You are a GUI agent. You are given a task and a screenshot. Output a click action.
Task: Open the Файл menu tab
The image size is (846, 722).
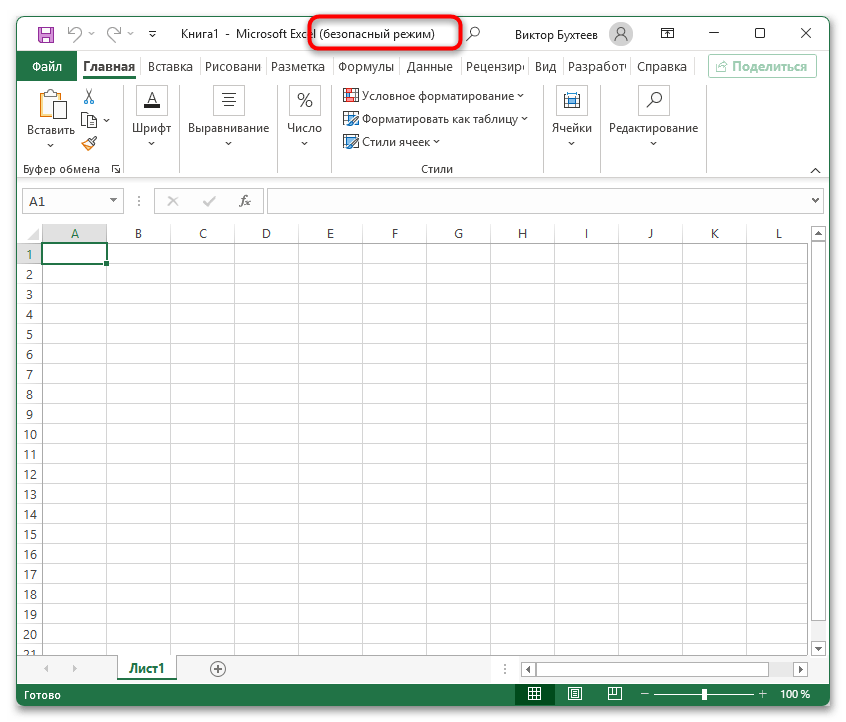pos(47,67)
